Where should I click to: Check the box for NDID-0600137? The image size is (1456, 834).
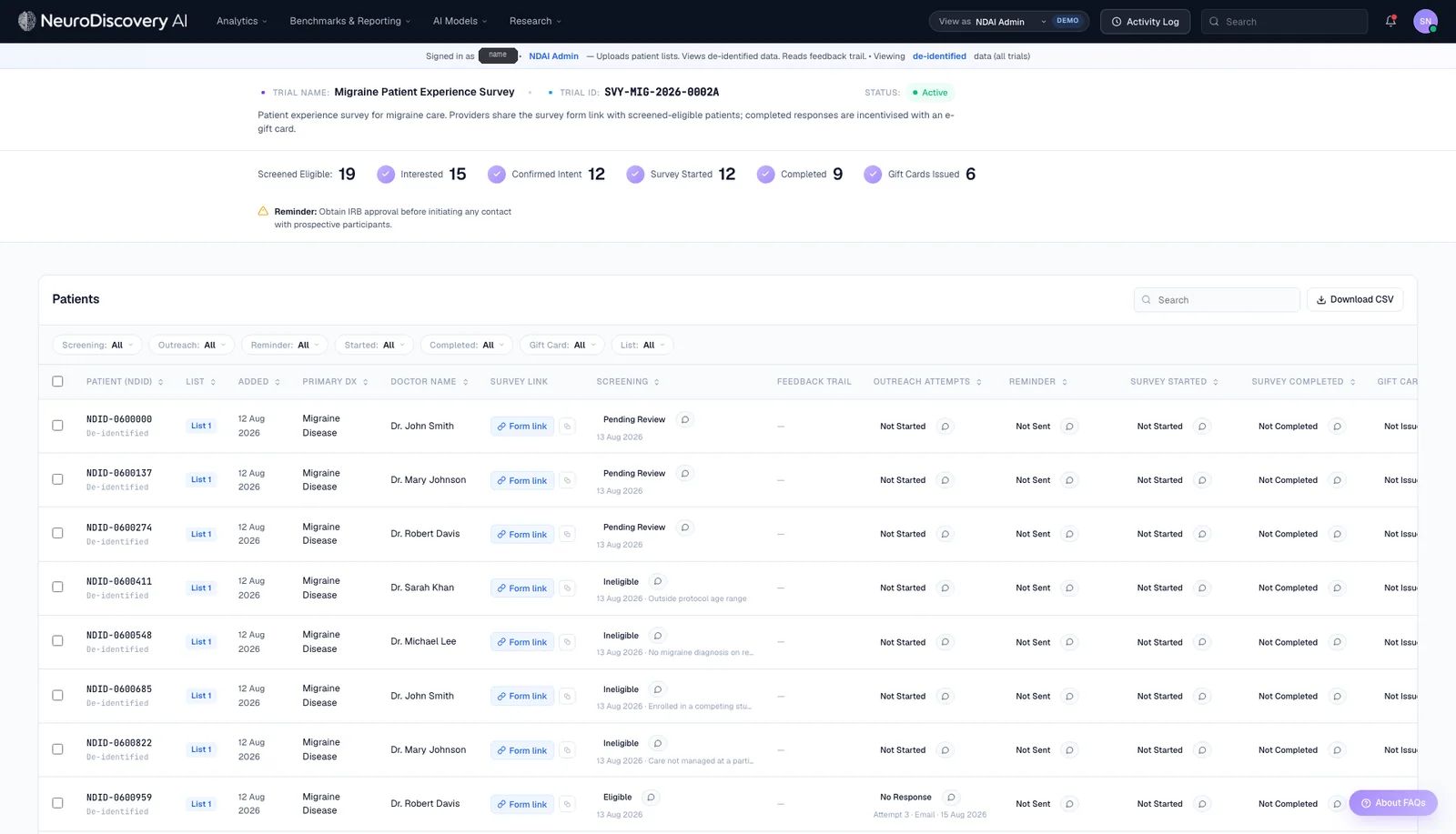[x=57, y=479]
